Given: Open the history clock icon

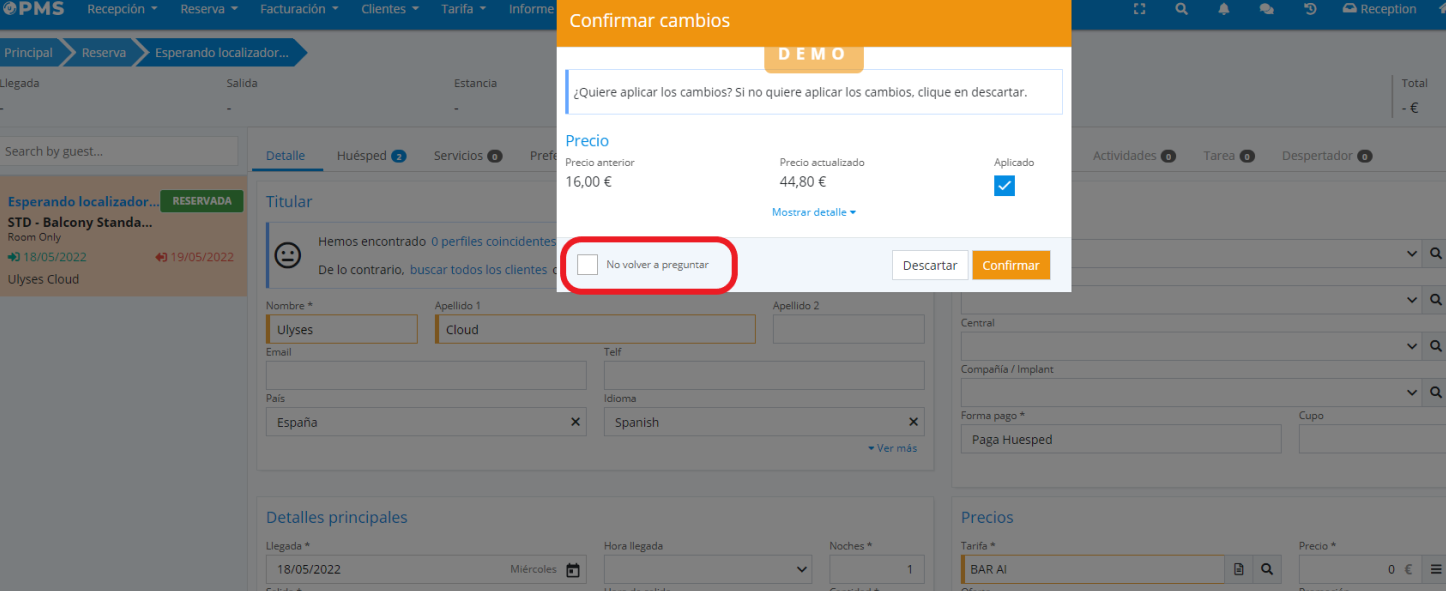Looking at the screenshot, I should [1310, 9].
